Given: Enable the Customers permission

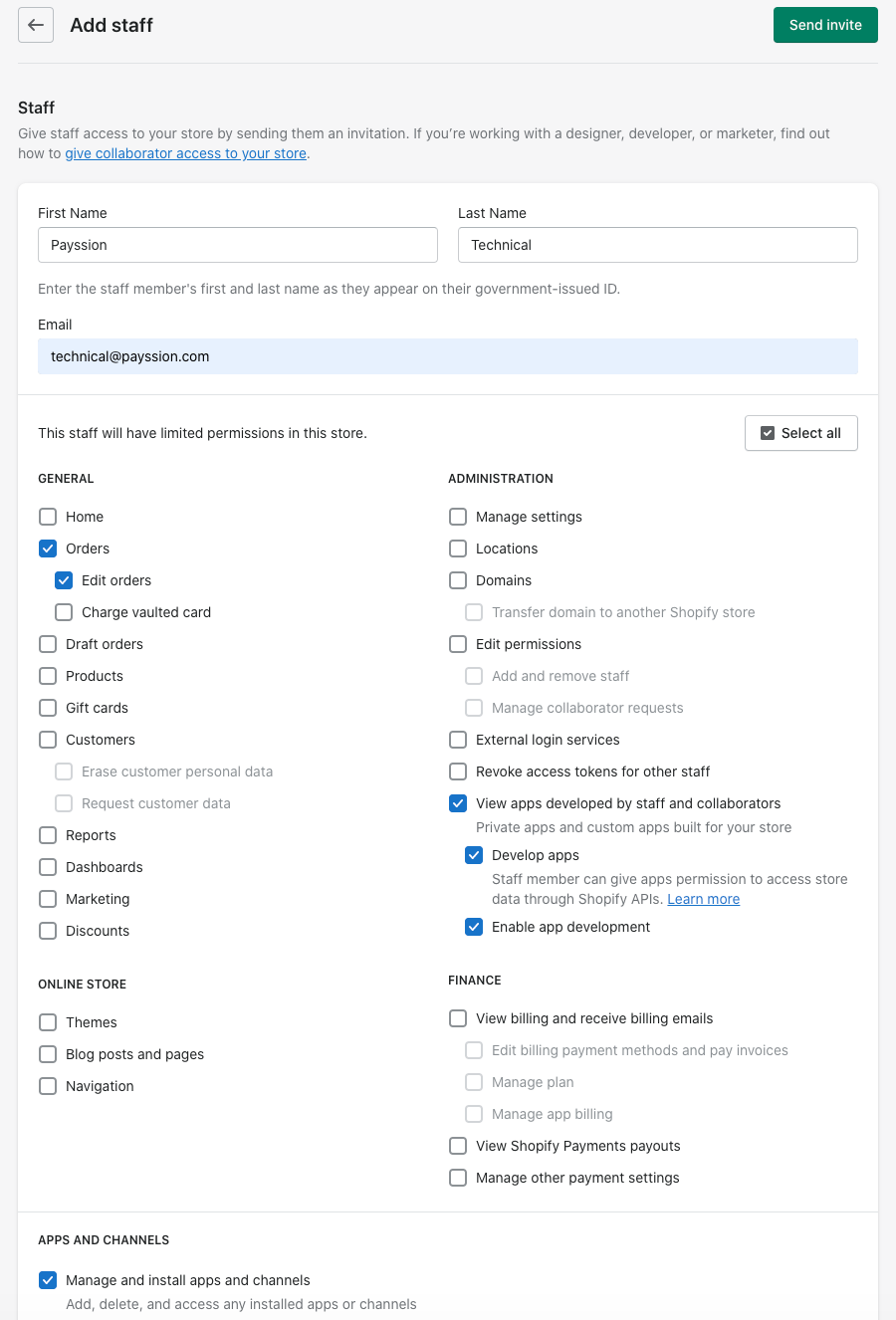Looking at the screenshot, I should [x=47, y=739].
